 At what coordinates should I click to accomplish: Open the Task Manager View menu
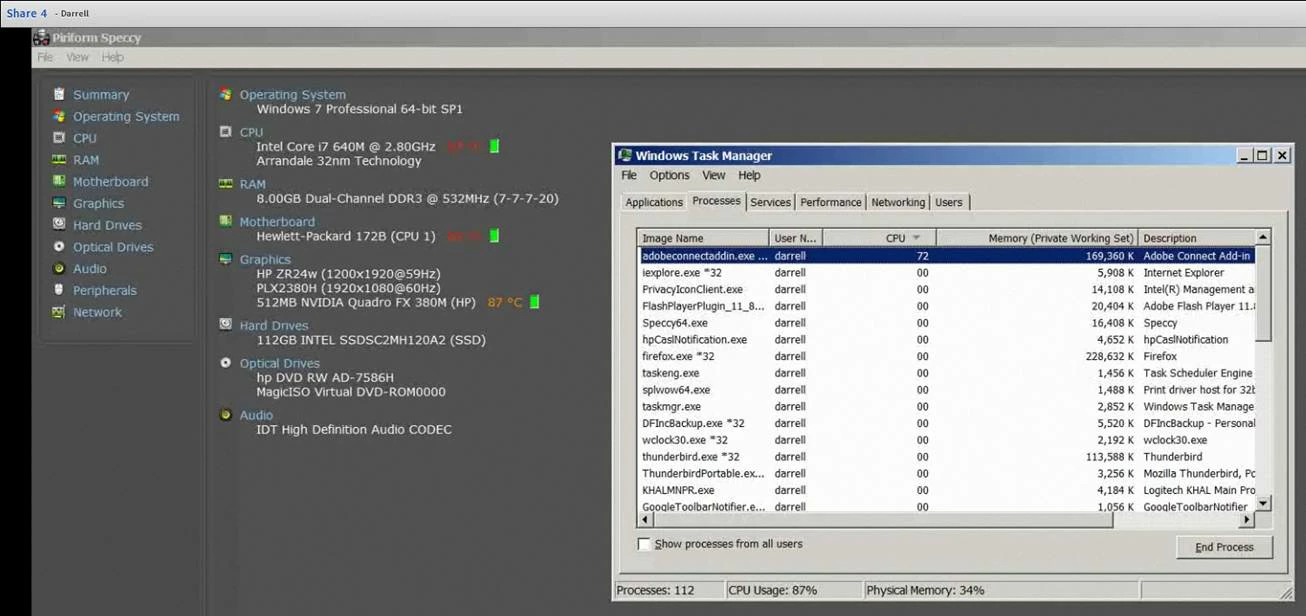tap(714, 175)
